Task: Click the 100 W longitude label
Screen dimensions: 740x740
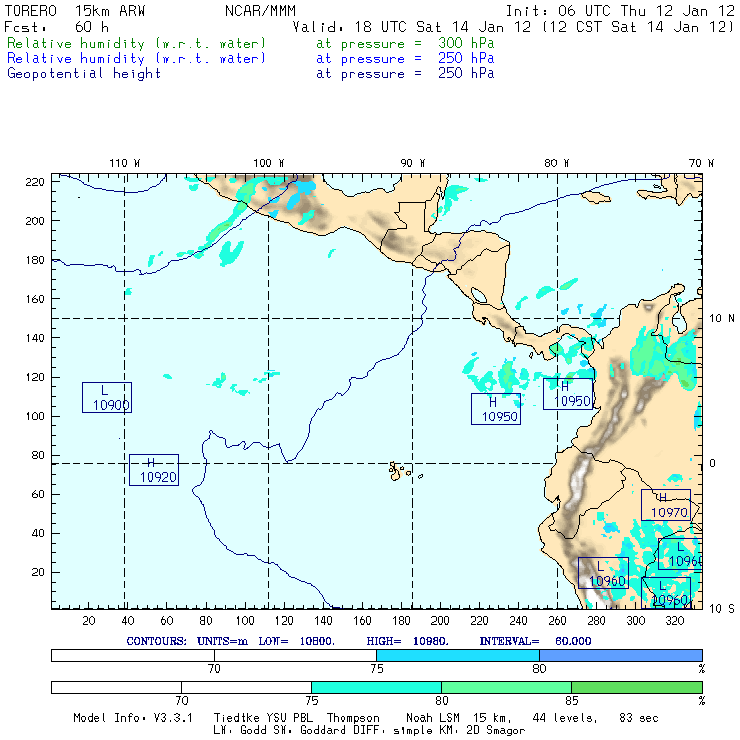Action: (269, 163)
